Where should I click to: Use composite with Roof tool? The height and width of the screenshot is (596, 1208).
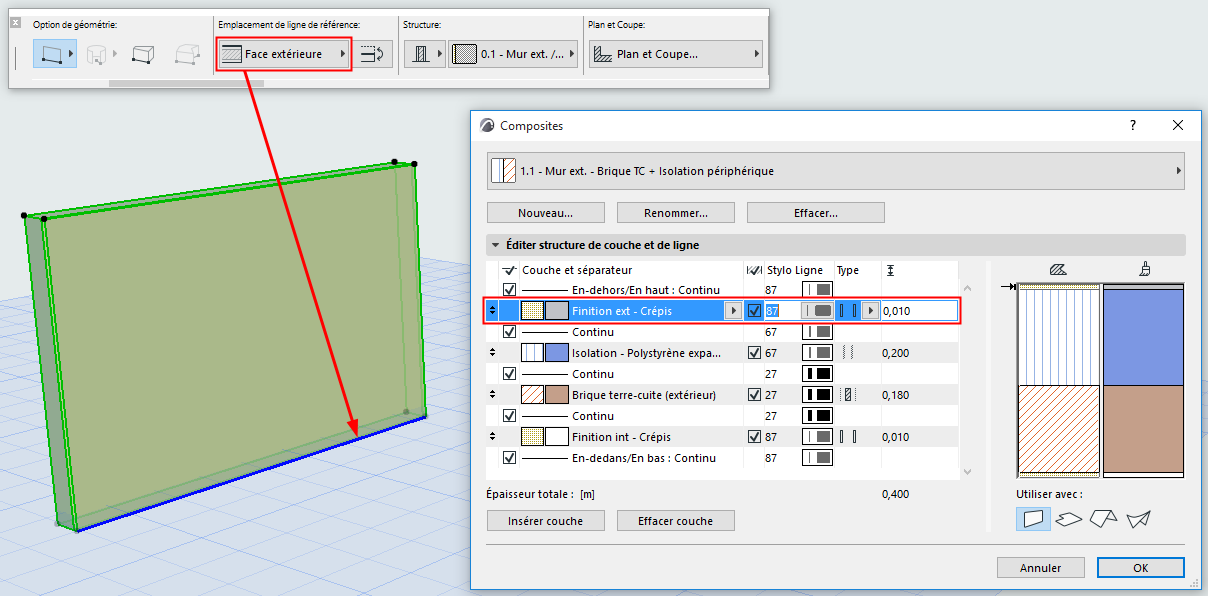1104,518
